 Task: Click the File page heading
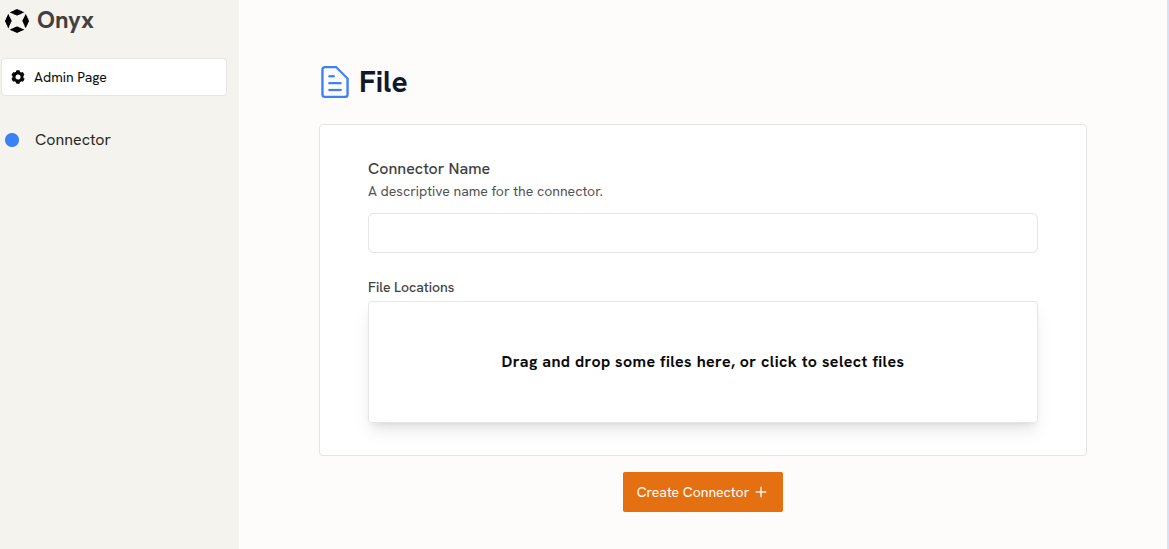(383, 82)
